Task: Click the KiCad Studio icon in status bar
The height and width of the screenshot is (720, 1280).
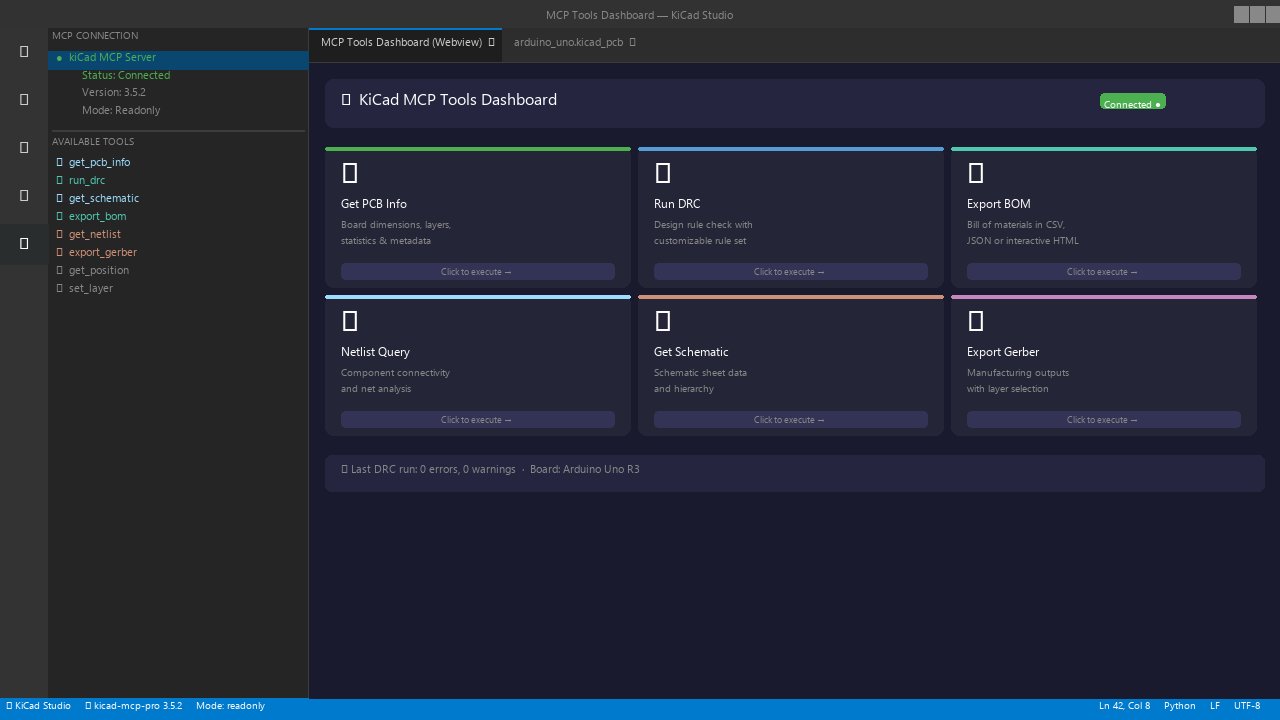Action: point(9,706)
